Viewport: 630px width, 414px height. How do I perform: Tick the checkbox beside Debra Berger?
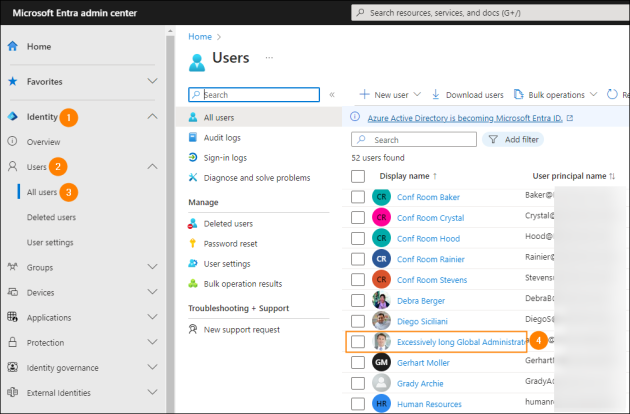[x=358, y=300]
